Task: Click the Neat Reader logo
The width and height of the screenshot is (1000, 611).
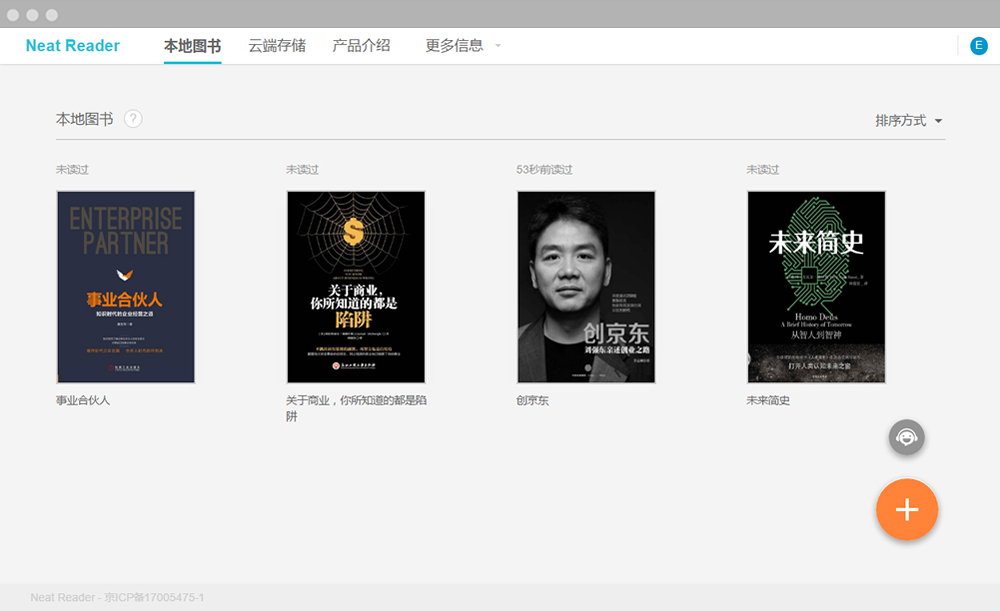Action: point(73,46)
